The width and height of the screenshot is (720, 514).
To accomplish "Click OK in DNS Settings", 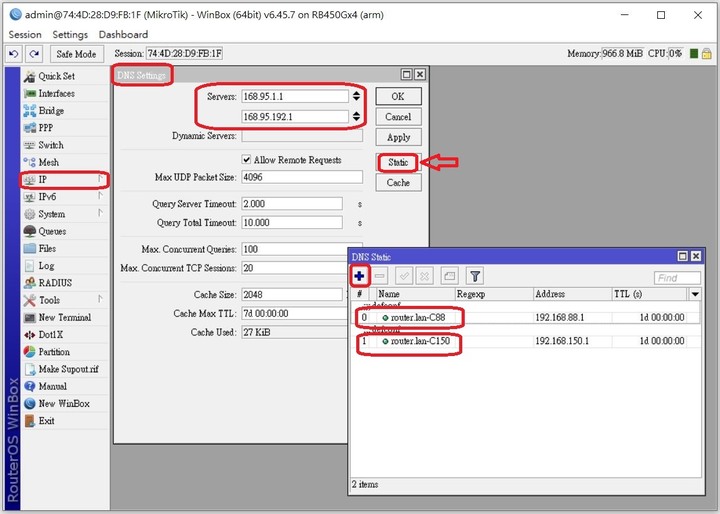I will pos(398,96).
